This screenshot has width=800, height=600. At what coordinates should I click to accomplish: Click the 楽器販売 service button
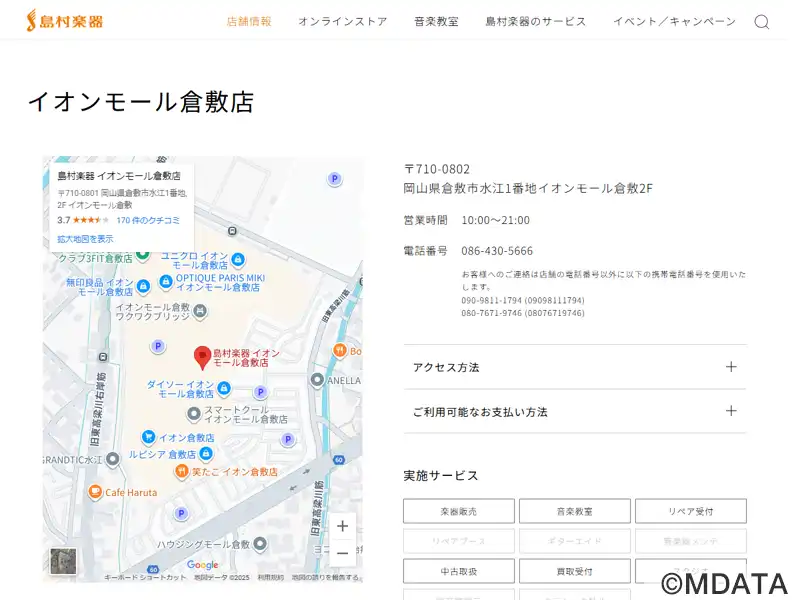(459, 511)
